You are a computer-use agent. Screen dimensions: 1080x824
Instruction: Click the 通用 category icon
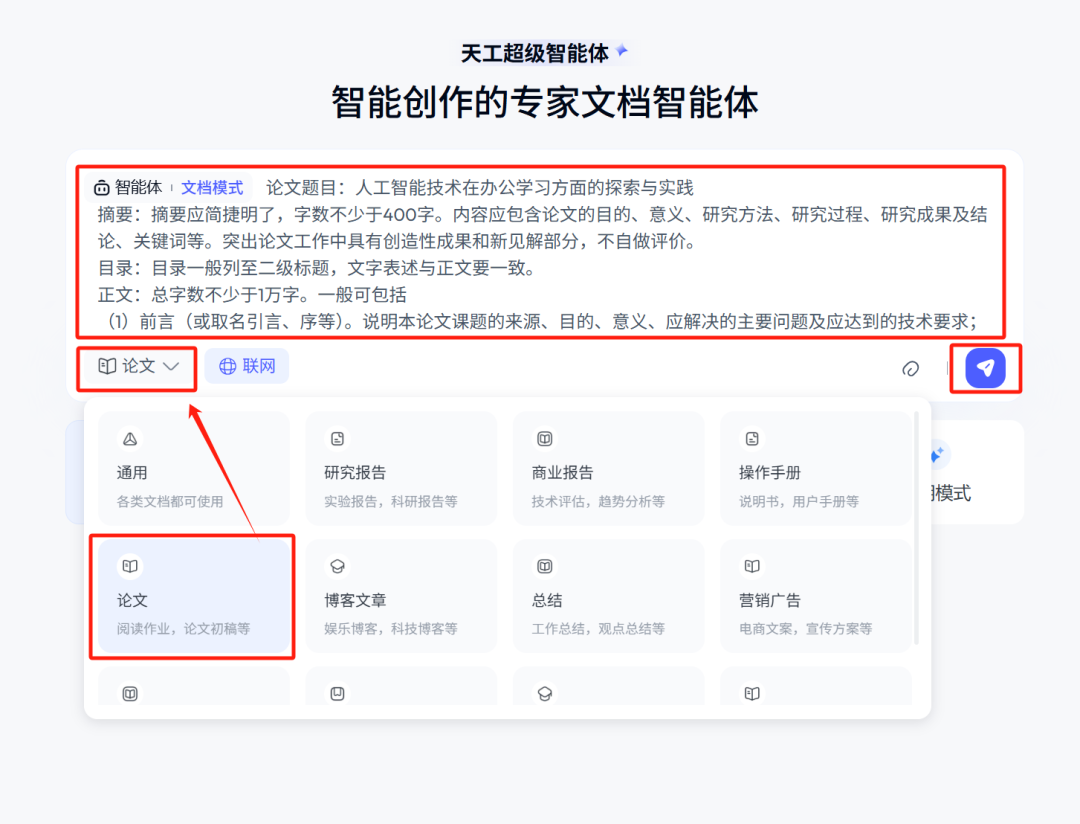[130, 438]
